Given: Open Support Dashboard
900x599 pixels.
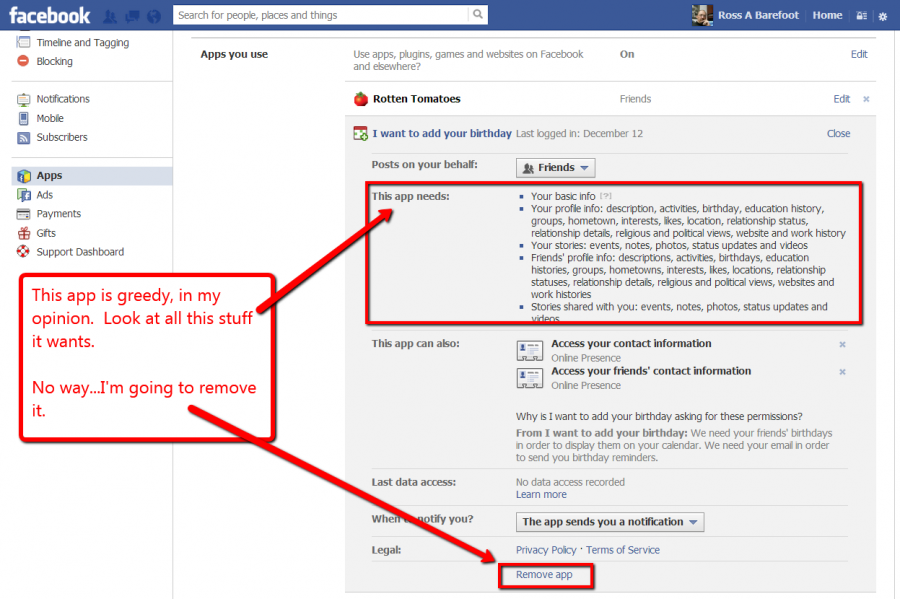Looking at the screenshot, I should (80, 252).
